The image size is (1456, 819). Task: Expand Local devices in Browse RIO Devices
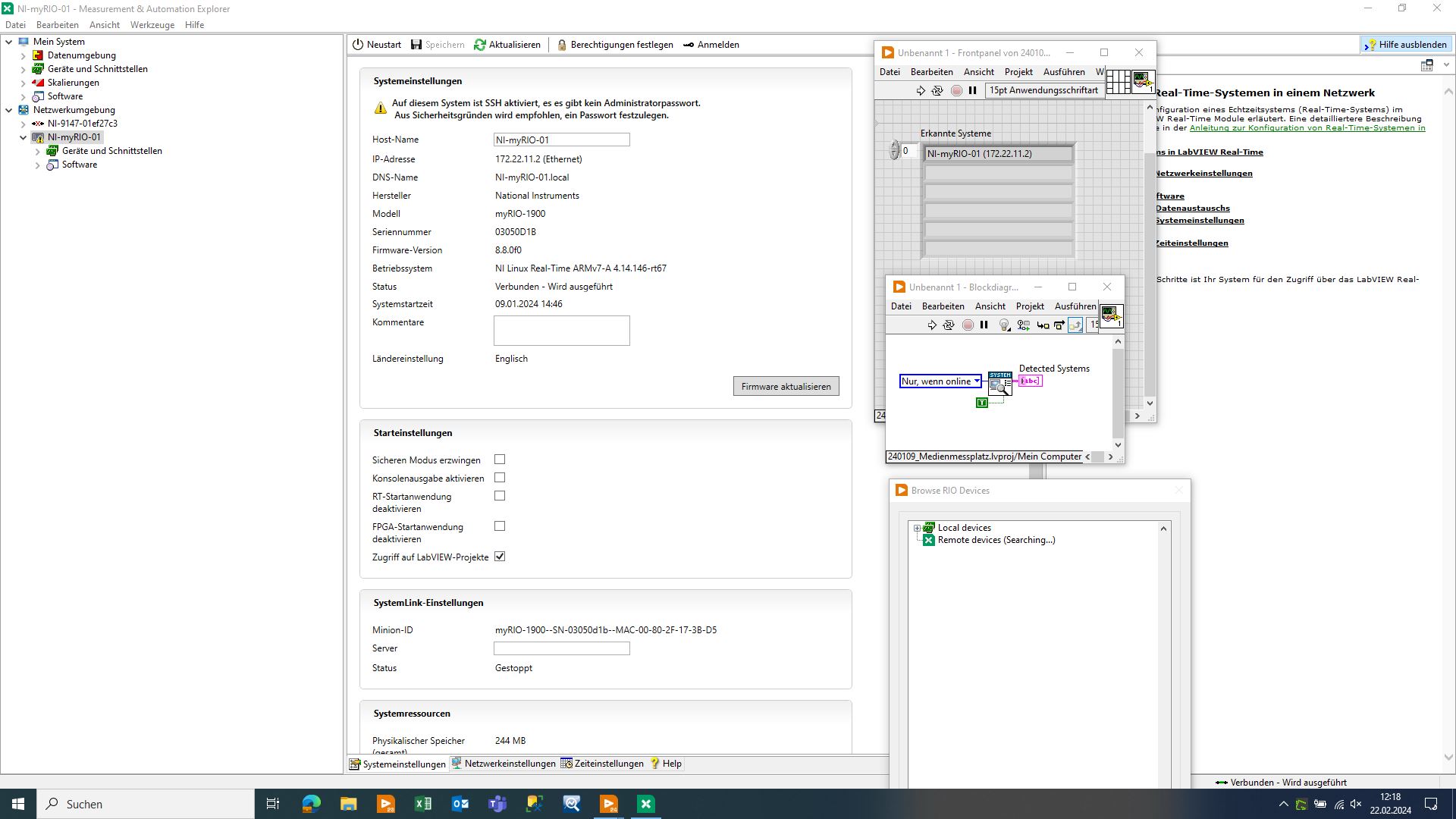pos(917,528)
